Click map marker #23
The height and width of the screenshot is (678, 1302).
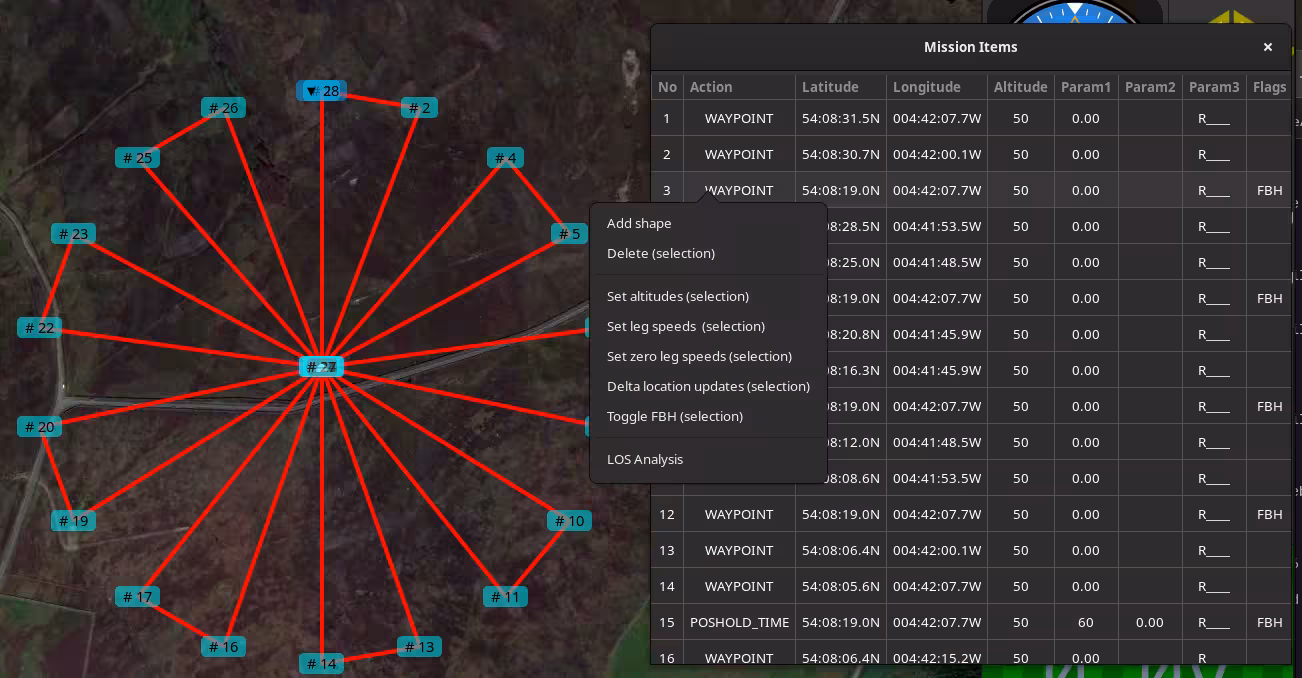click(73, 234)
